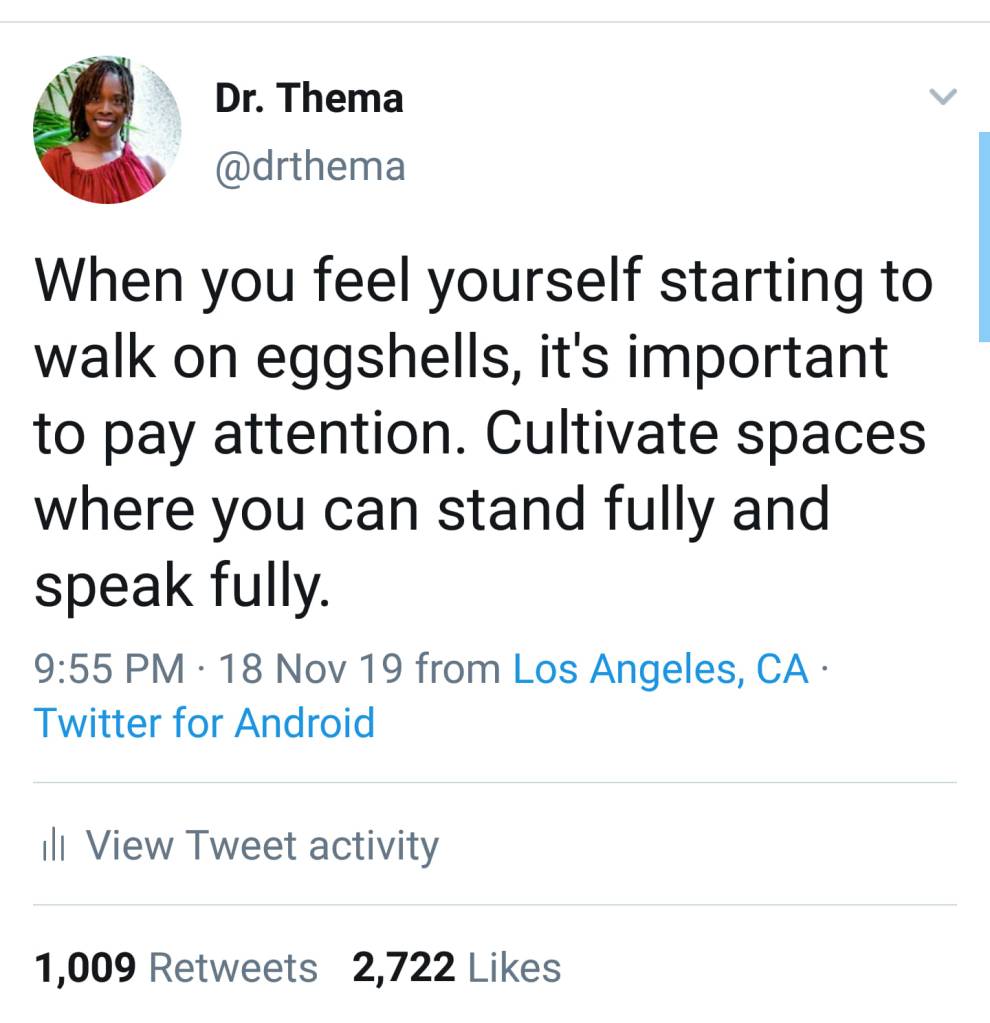990x1023 pixels.
Task: Show the Likes list via Likes label
Action: point(514,967)
